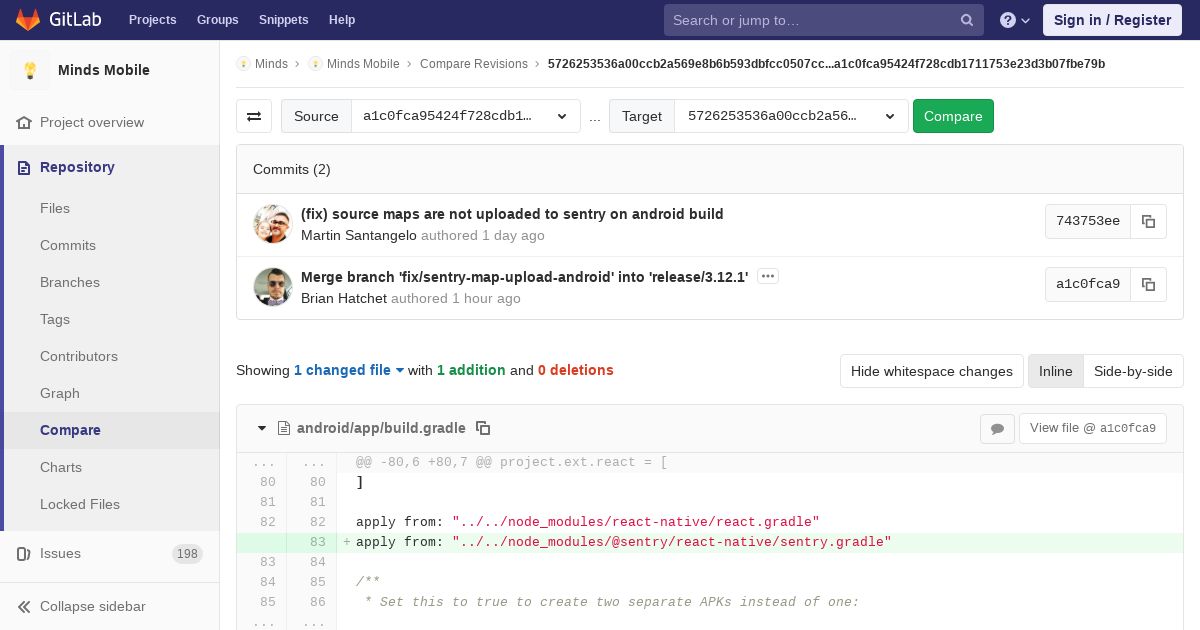
Task: Click the Project overview home icon
Action: tap(24, 122)
